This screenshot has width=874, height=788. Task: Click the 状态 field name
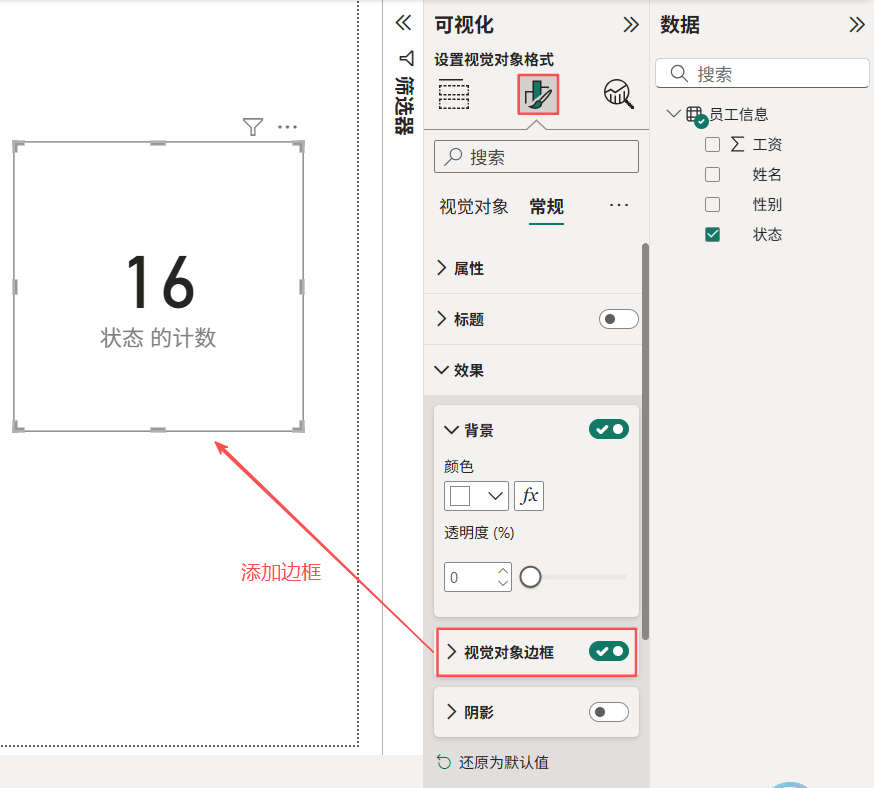pos(767,234)
